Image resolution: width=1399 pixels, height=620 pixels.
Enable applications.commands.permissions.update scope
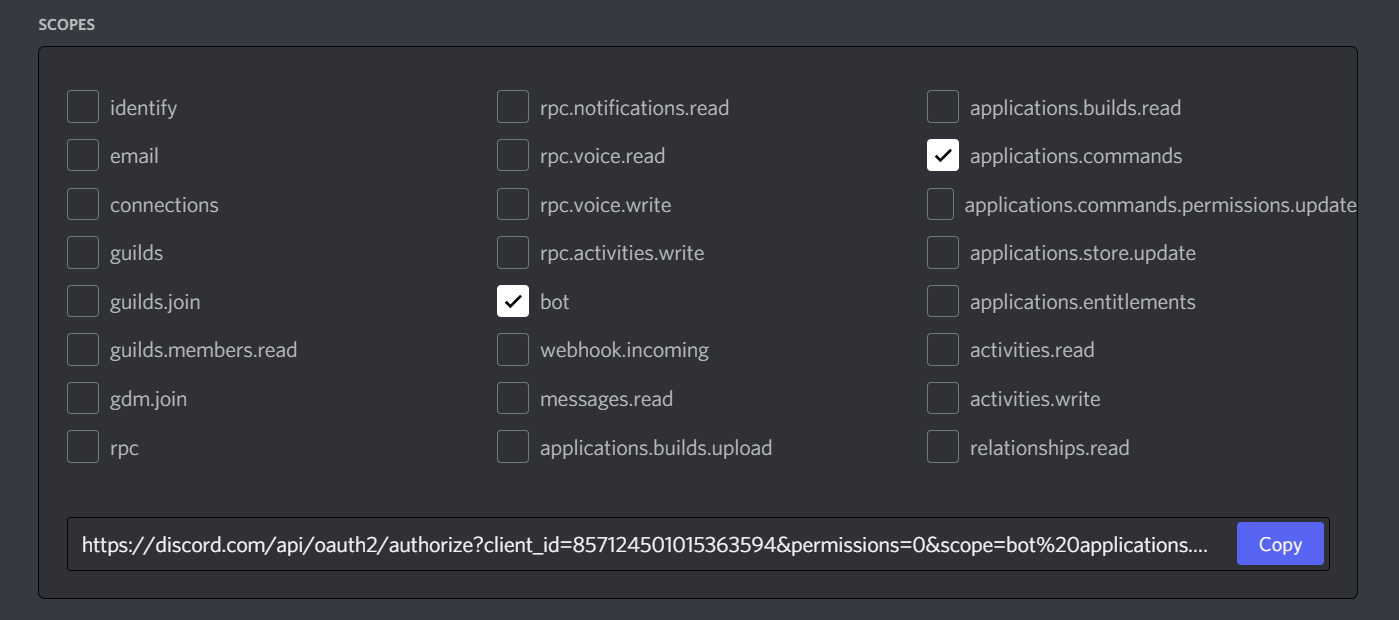coord(943,203)
